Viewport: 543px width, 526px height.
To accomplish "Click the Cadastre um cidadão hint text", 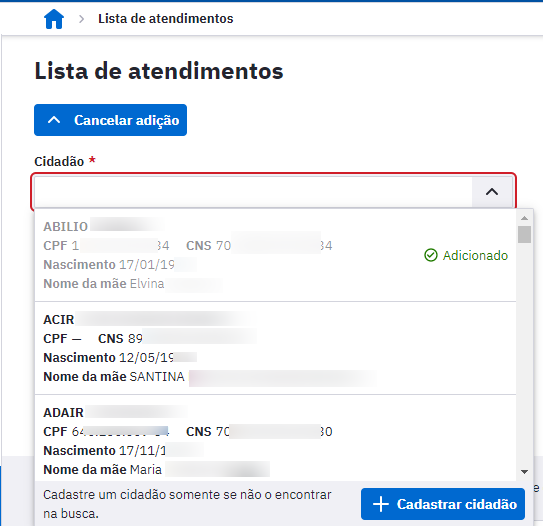I will coord(187,504).
